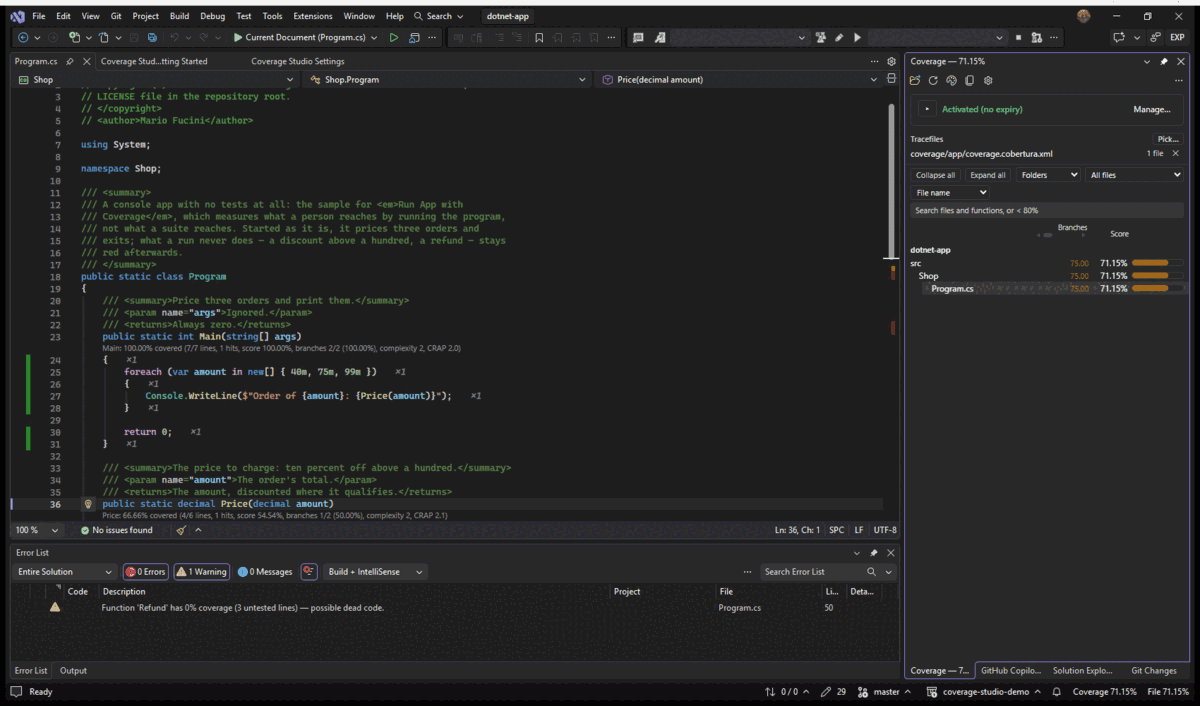Click the split editor icon
This screenshot has width=1200, height=706.
click(x=891, y=79)
